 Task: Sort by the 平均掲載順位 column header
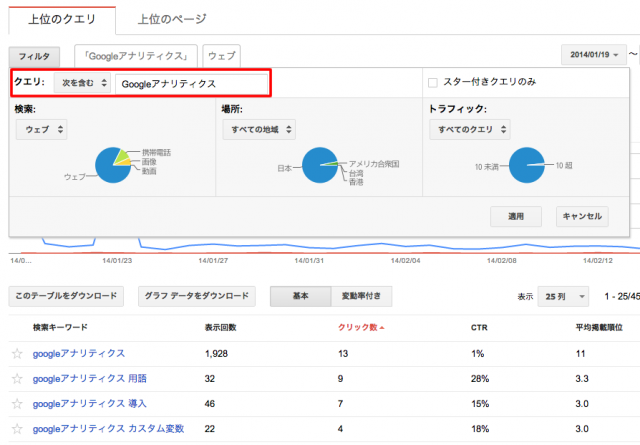(599, 327)
